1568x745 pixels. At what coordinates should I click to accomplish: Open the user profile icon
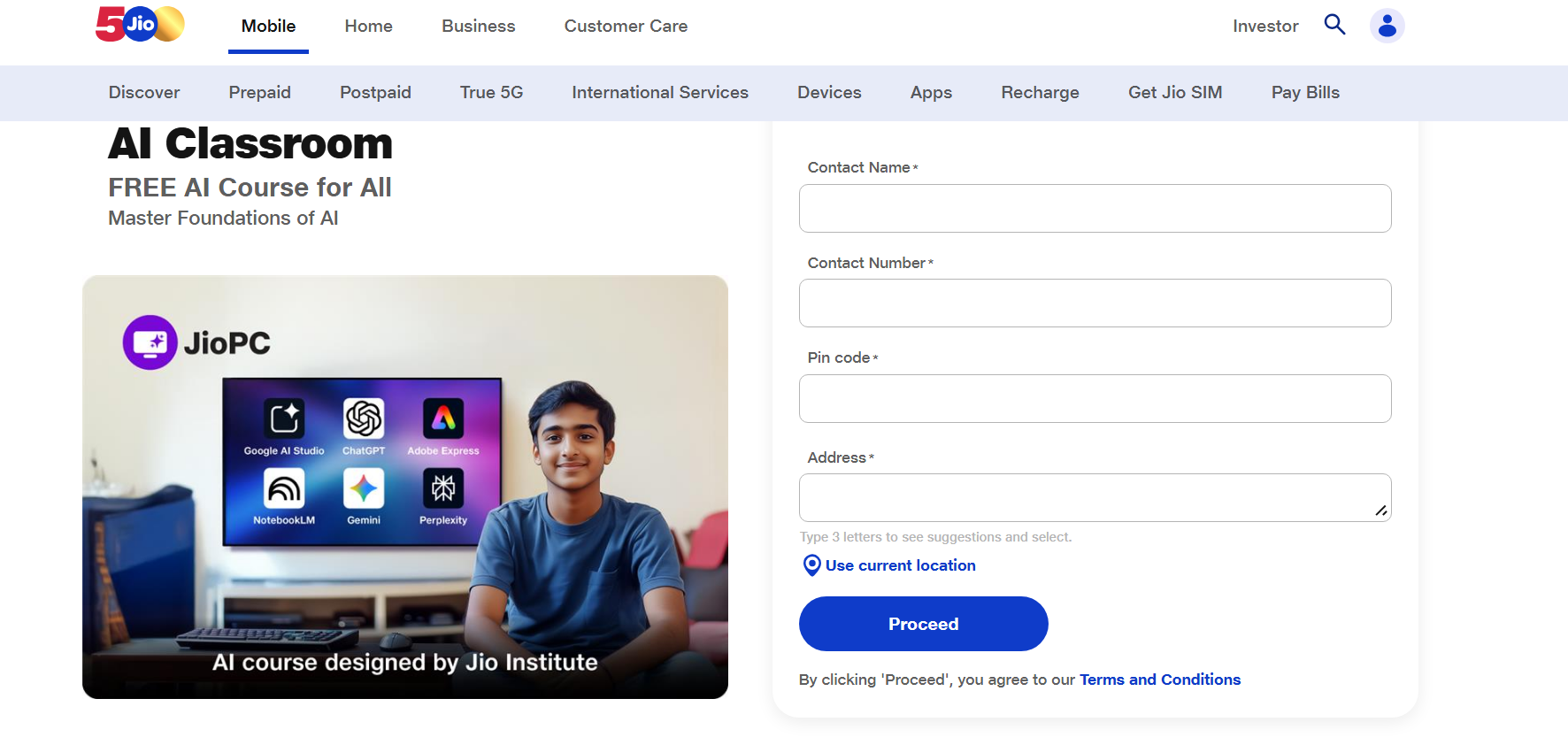(x=1387, y=26)
